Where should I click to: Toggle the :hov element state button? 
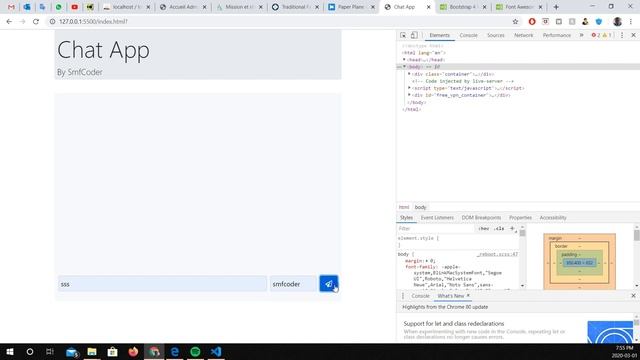point(484,229)
